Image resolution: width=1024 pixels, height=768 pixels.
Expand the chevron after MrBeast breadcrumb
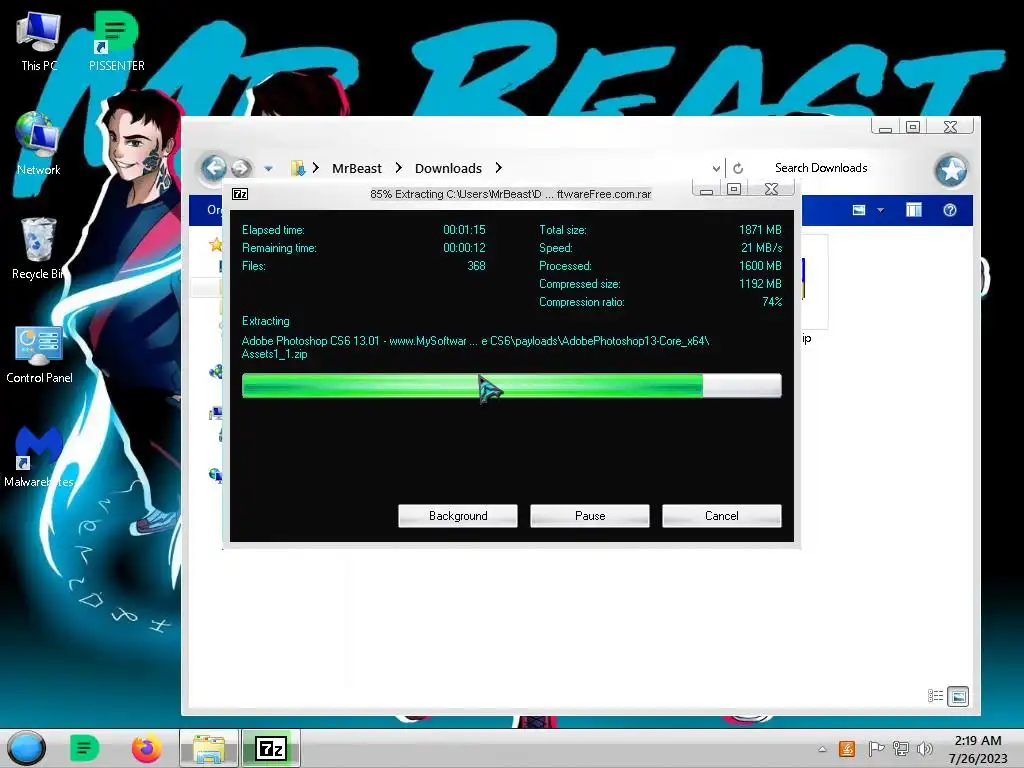(398, 168)
